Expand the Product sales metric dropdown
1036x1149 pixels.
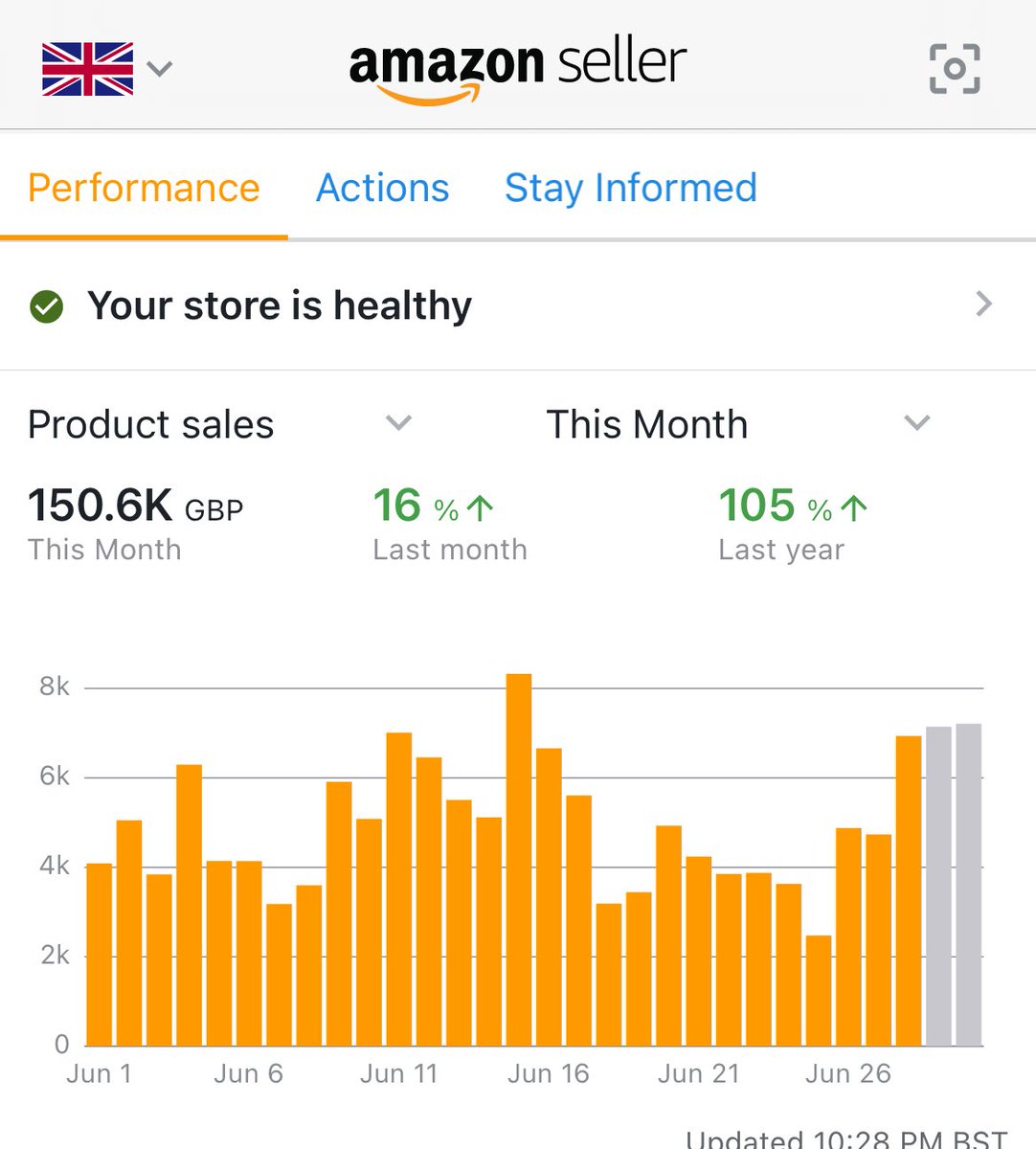coord(398,422)
